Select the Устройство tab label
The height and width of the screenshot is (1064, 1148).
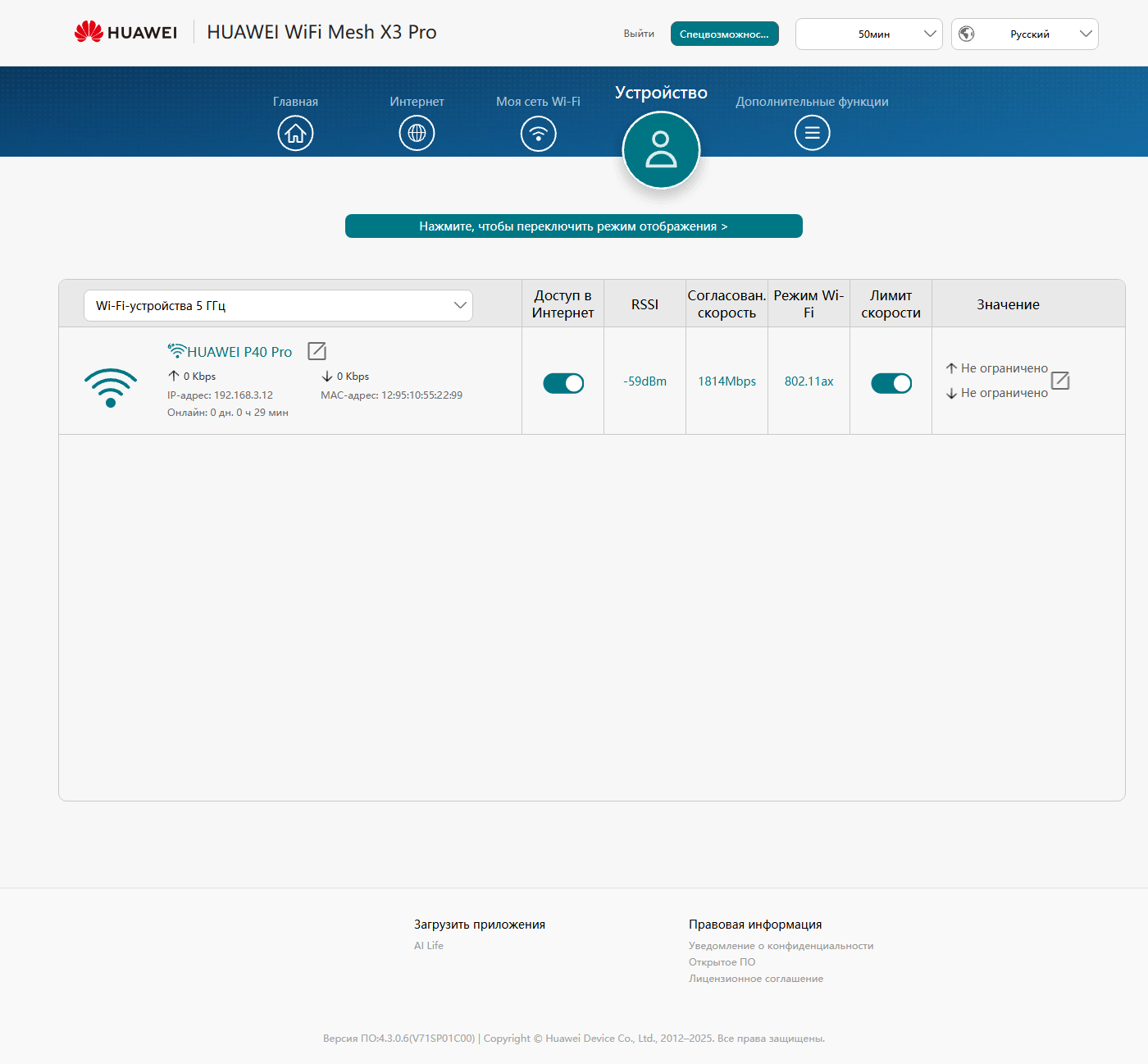click(x=661, y=93)
